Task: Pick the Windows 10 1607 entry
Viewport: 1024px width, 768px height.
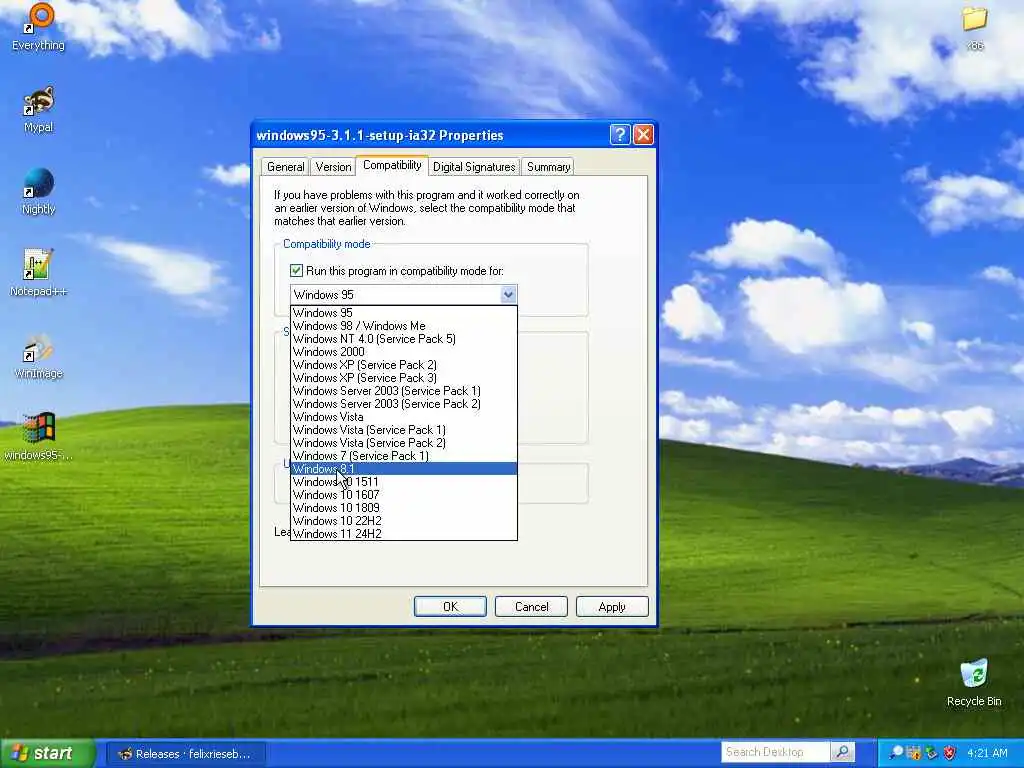Action: tap(404, 495)
